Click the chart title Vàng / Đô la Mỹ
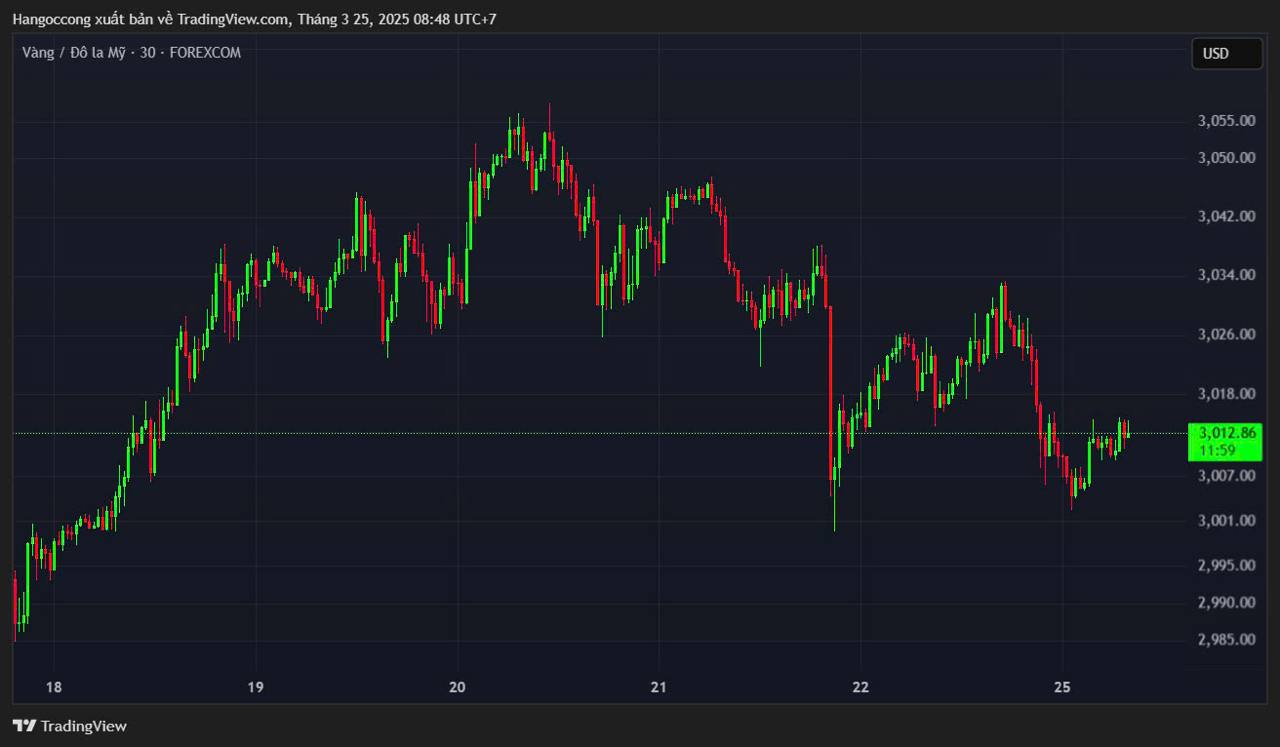 (x=75, y=53)
